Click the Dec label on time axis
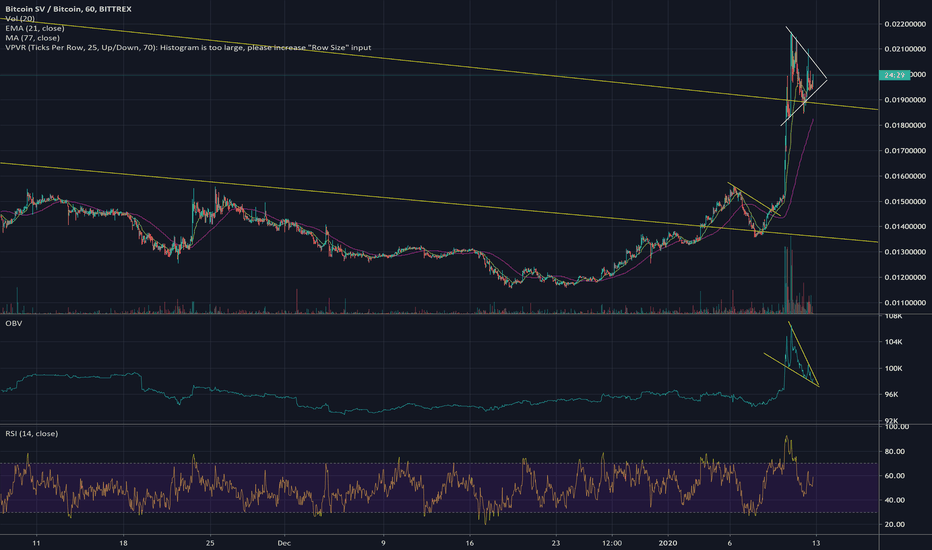The image size is (932, 550). tap(284, 543)
